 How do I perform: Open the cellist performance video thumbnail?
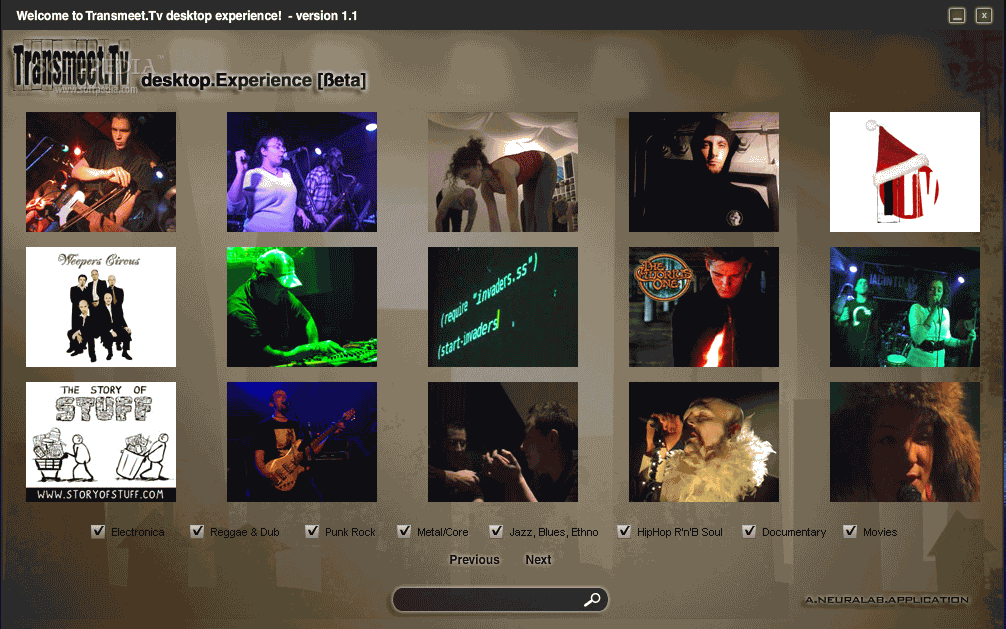pyautogui.click(x=101, y=172)
